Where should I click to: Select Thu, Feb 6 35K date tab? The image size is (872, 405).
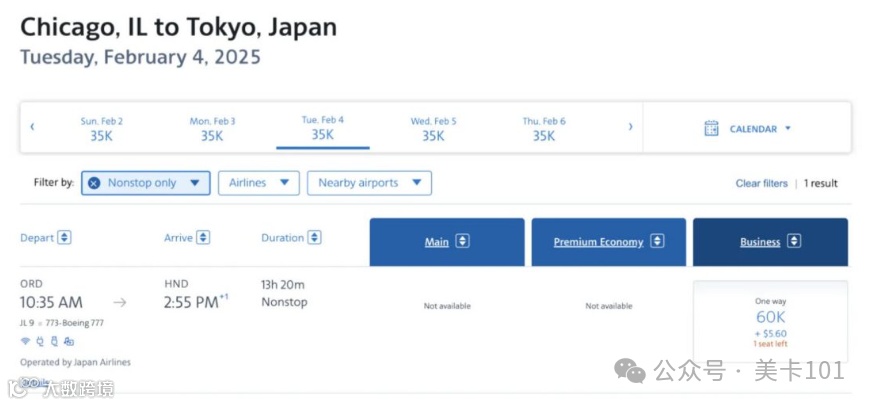coord(543,129)
